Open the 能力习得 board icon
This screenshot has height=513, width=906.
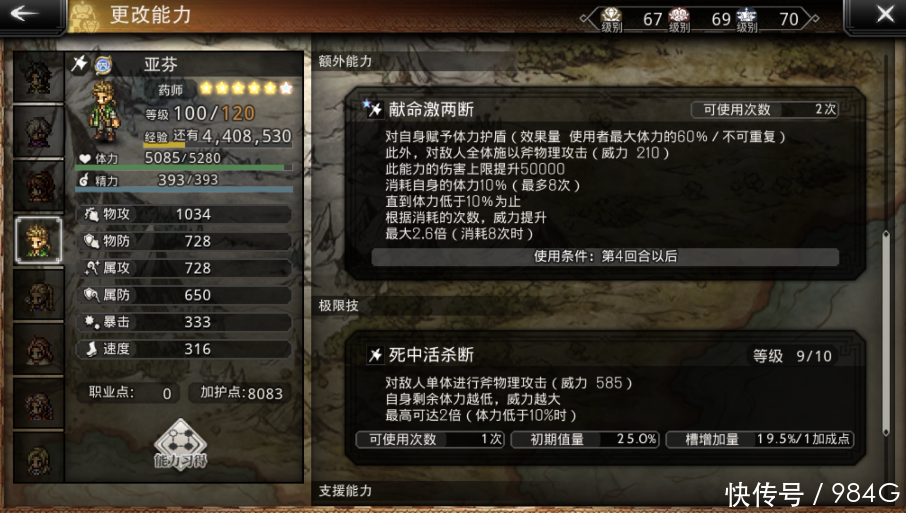pos(180,445)
